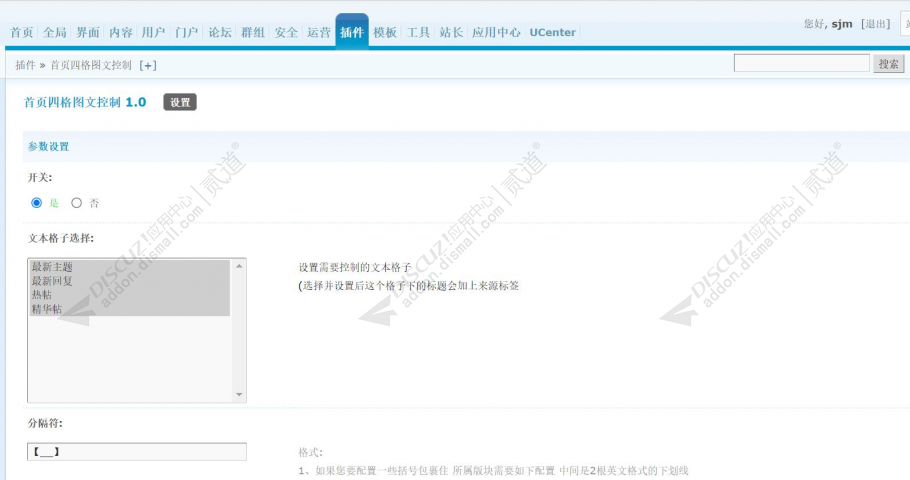Select the 否 radio for 开关
The width and height of the screenshot is (910, 480).
[77, 203]
